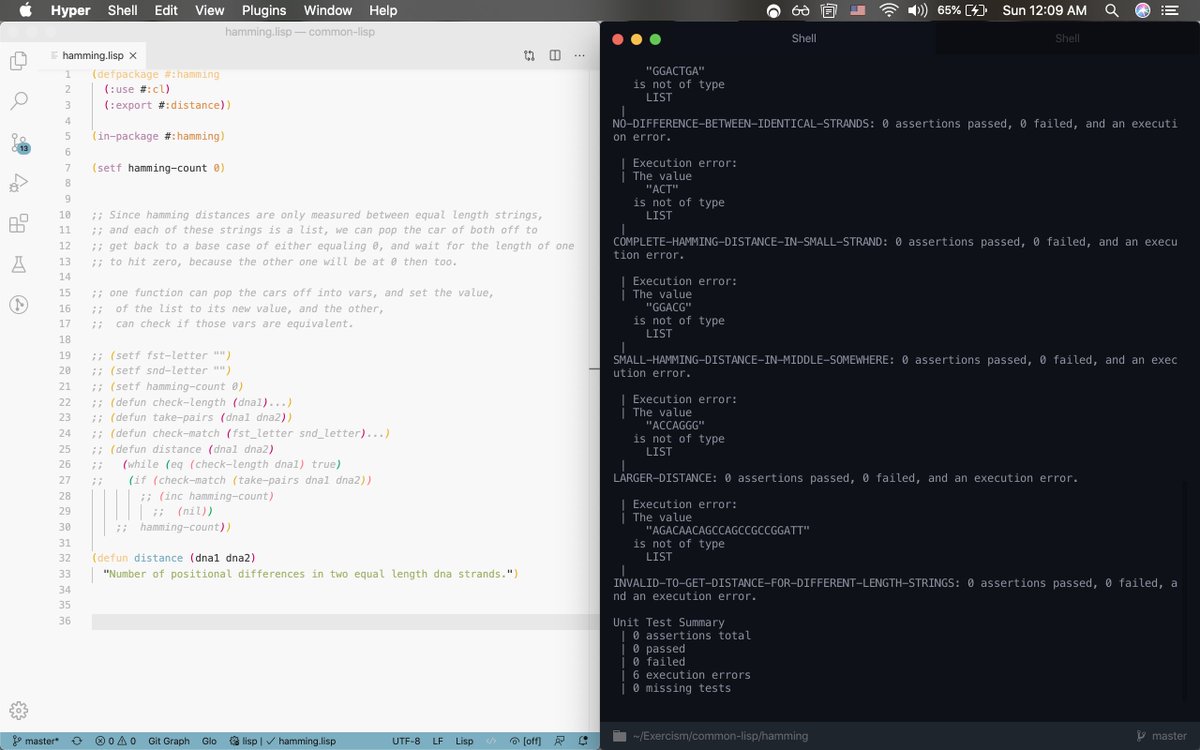Open errors and warnings count indicator

tap(115, 741)
